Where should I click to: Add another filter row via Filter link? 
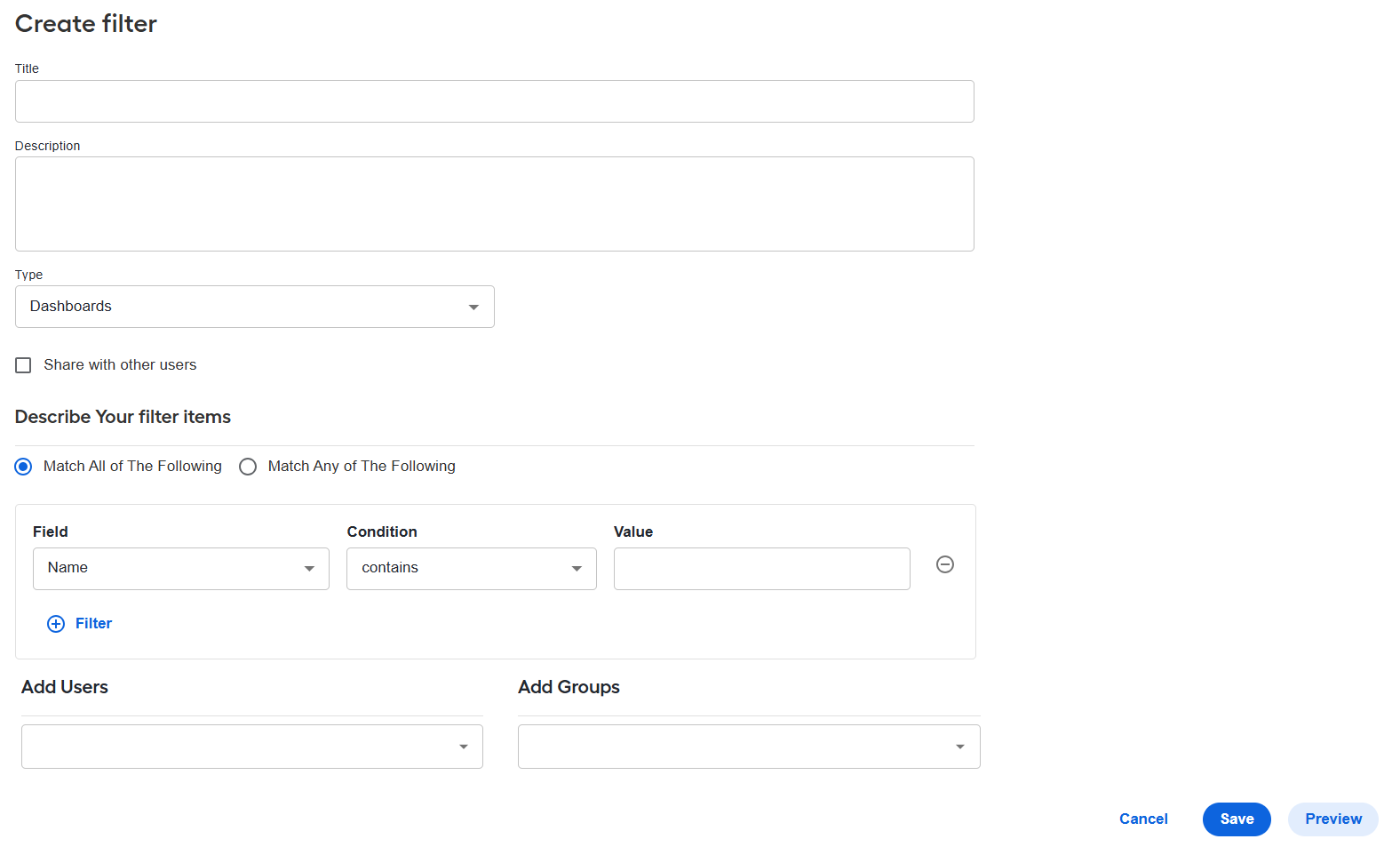pyautogui.click(x=93, y=624)
